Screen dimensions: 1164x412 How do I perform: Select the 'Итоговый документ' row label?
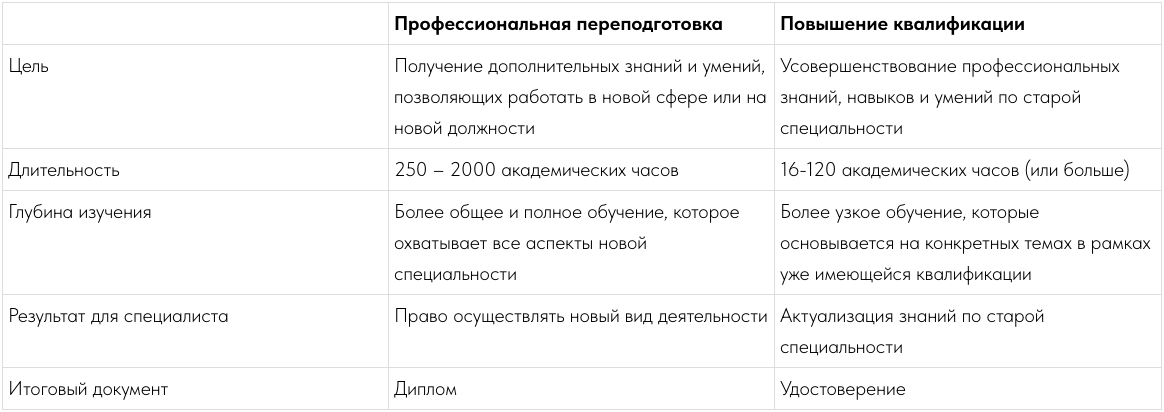coord(88,389)
